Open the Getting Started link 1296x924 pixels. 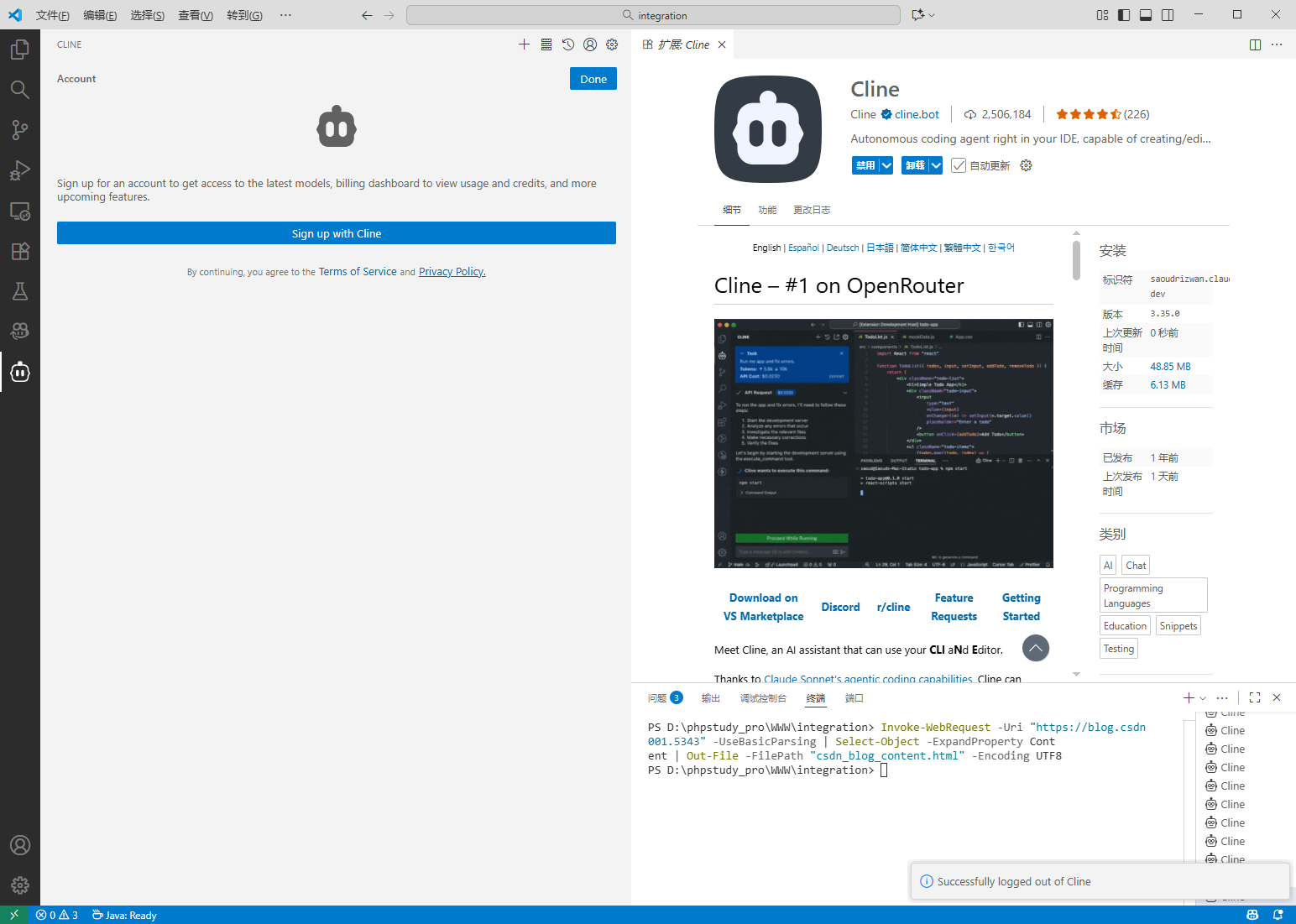[x=1022, y=607]
